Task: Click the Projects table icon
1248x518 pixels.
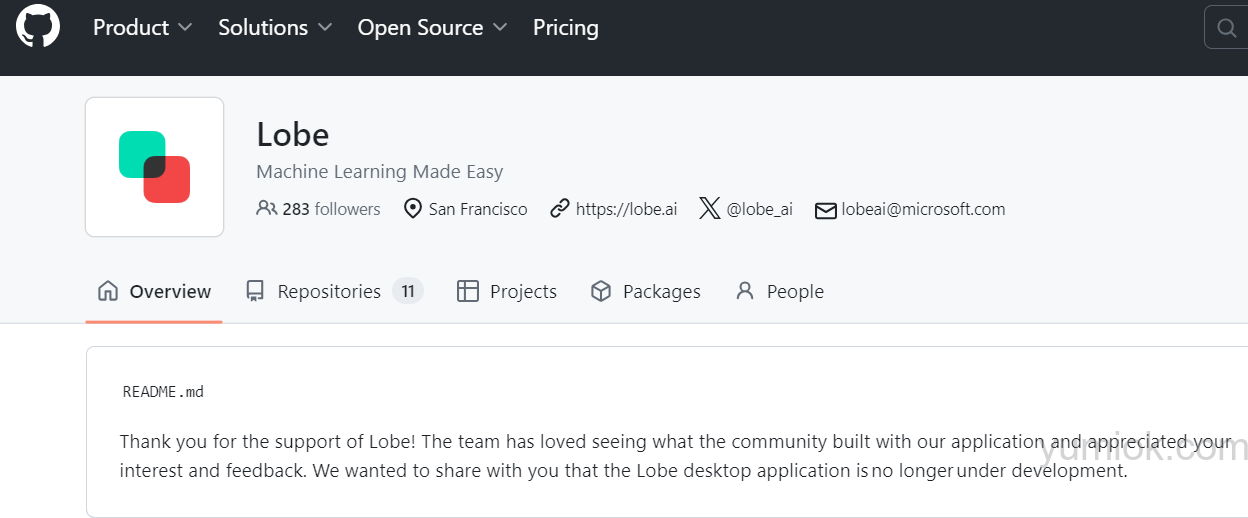Action: point(467,291)
